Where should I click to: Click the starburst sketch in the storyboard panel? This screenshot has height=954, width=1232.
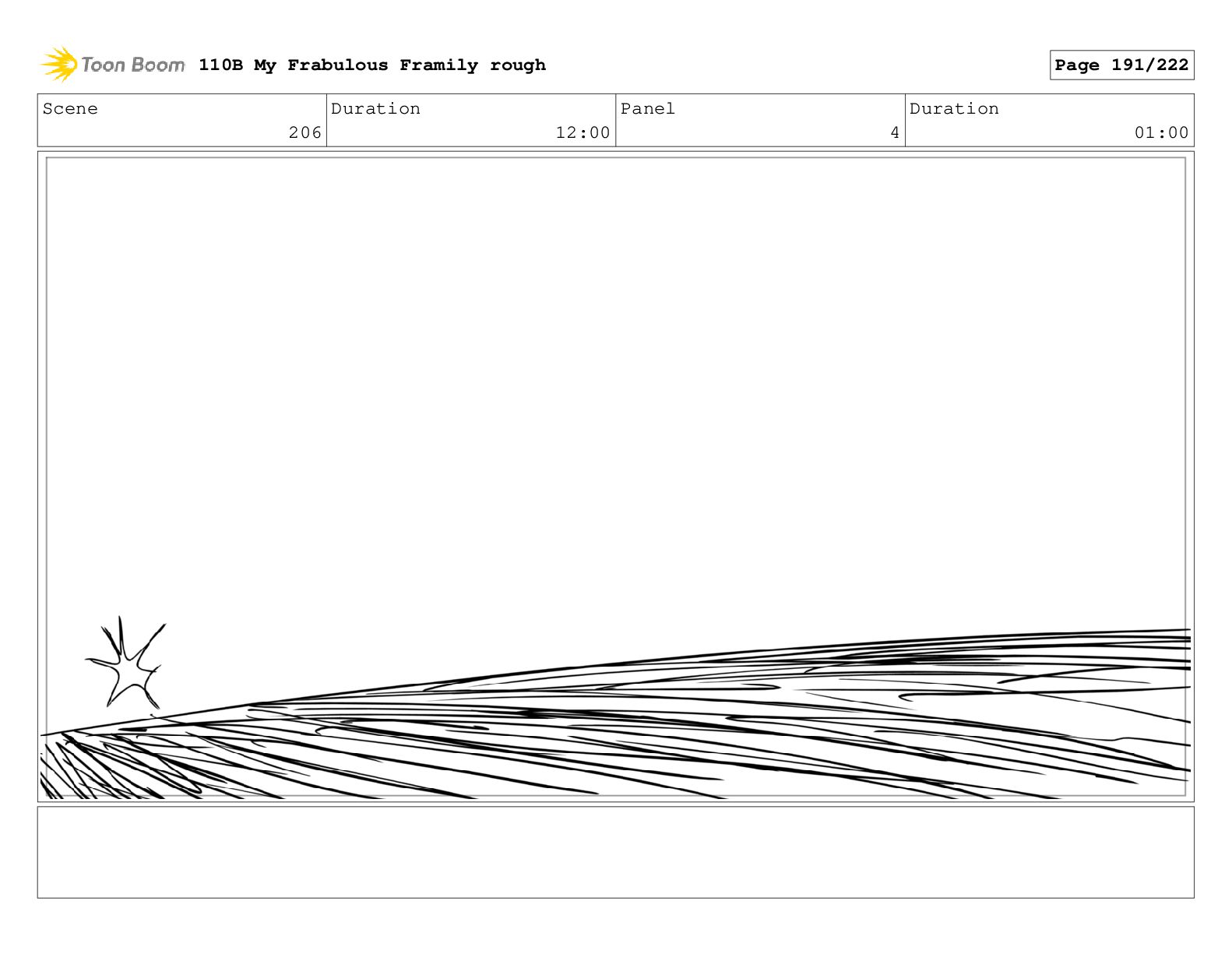click(x=126, y=663)
